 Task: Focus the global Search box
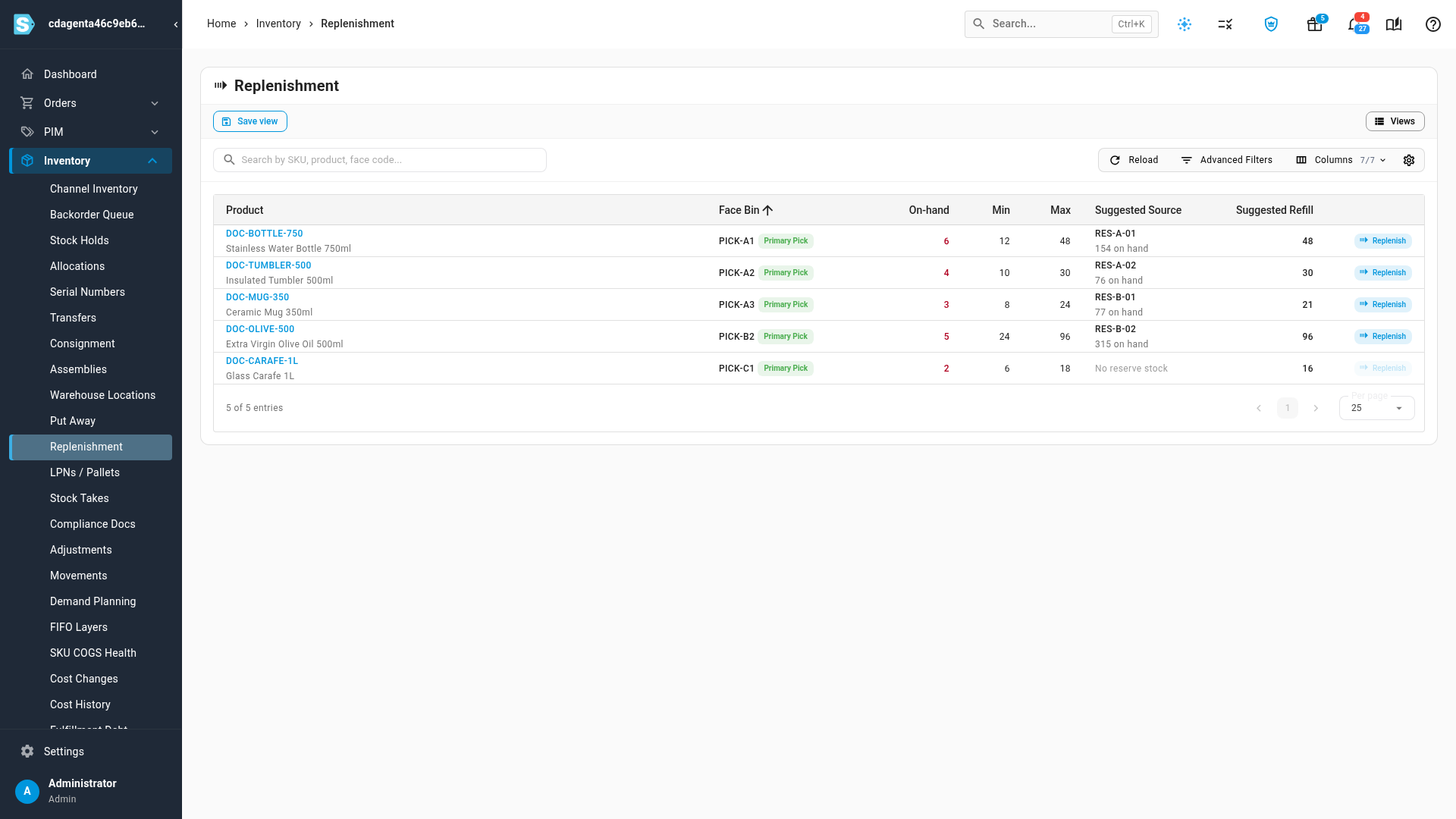1061,24
